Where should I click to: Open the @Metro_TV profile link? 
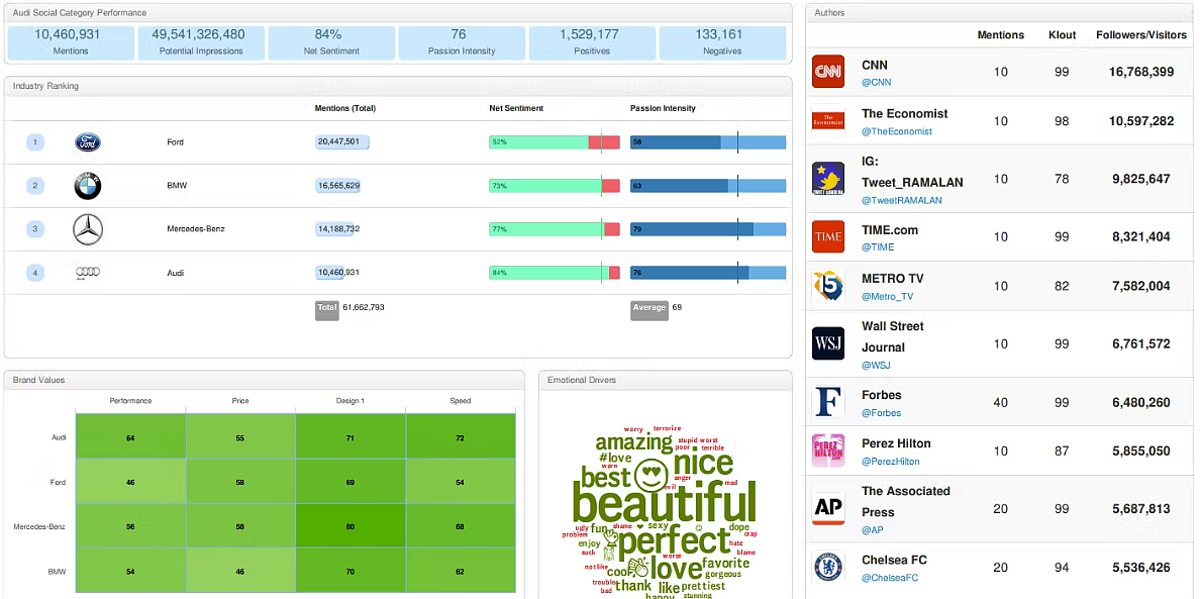click(888, 296)
